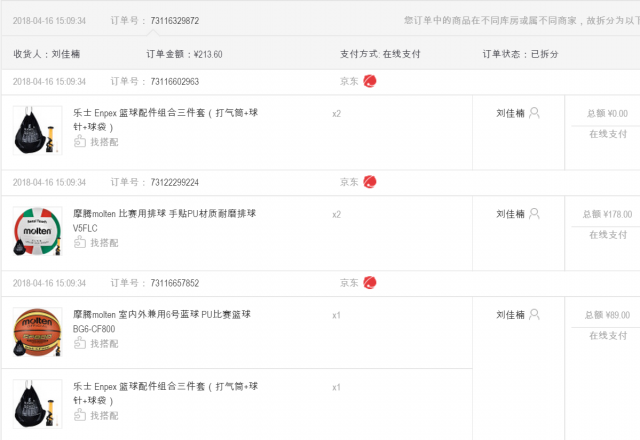Click the 京东 seller label on order 73116602963
640x440 pixels.
pos(349,81)
